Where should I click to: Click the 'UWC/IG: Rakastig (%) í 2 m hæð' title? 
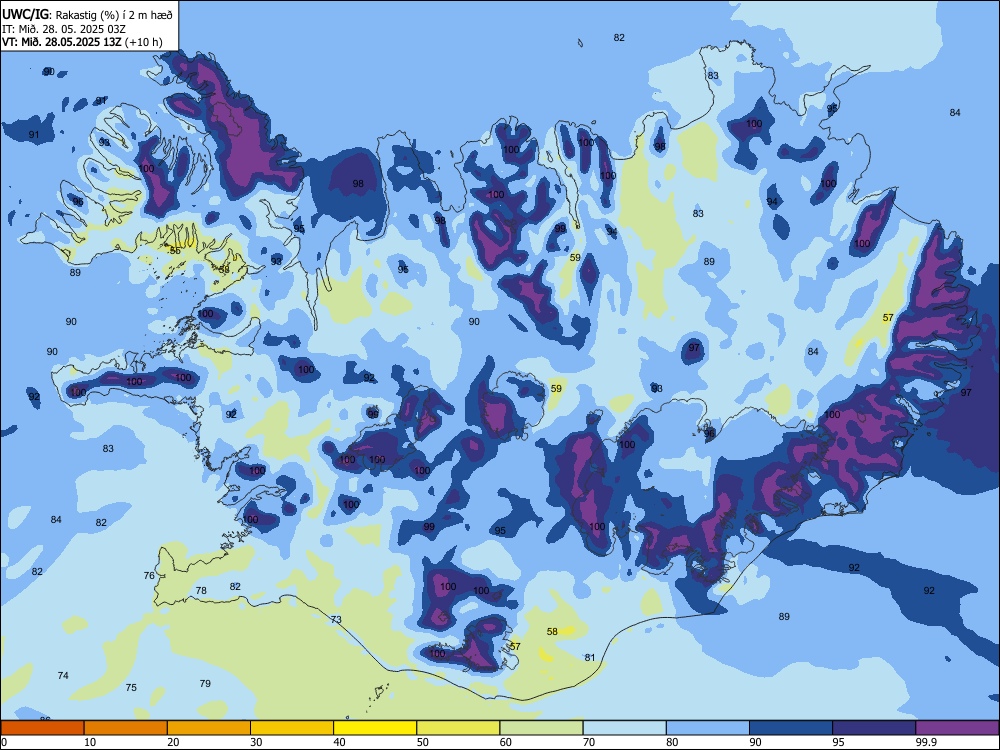[87, 14]
